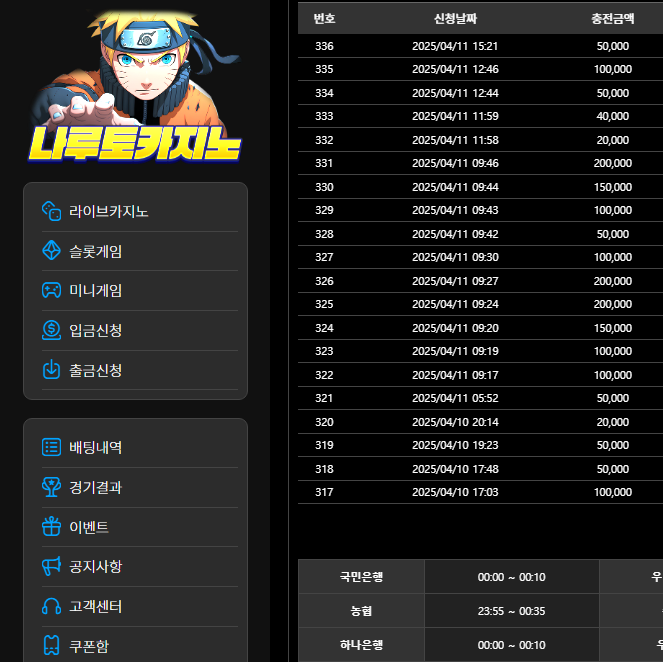Select the 하나은행 bank row label
Image resolution: width=663 pixels, height=662 pixels.
361,645
